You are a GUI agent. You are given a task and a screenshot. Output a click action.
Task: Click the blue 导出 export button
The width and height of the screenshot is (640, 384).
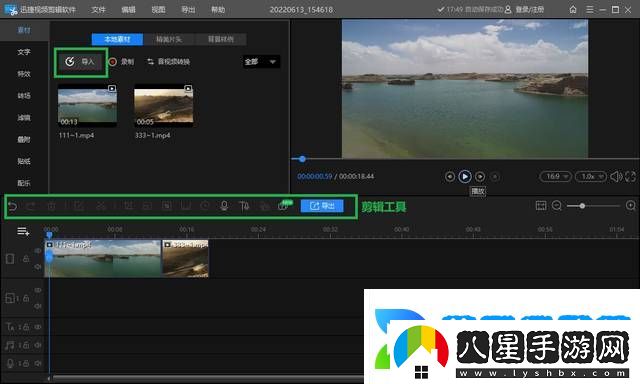[322, 206]
